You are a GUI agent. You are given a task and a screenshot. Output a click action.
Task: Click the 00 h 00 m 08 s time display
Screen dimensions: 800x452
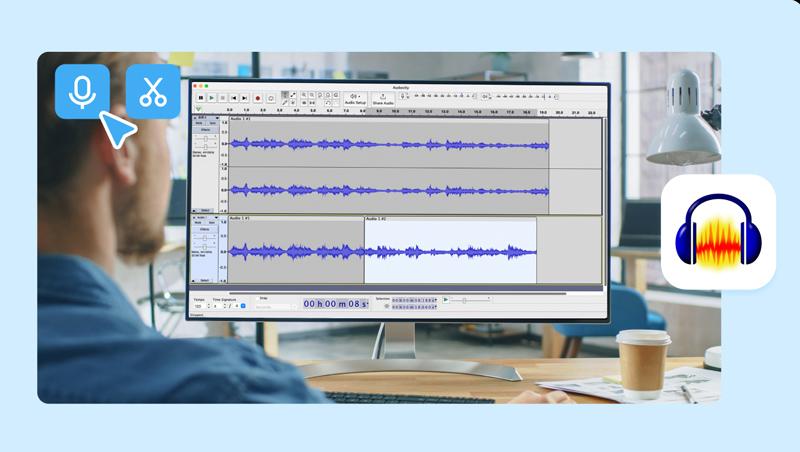[336, 304]
